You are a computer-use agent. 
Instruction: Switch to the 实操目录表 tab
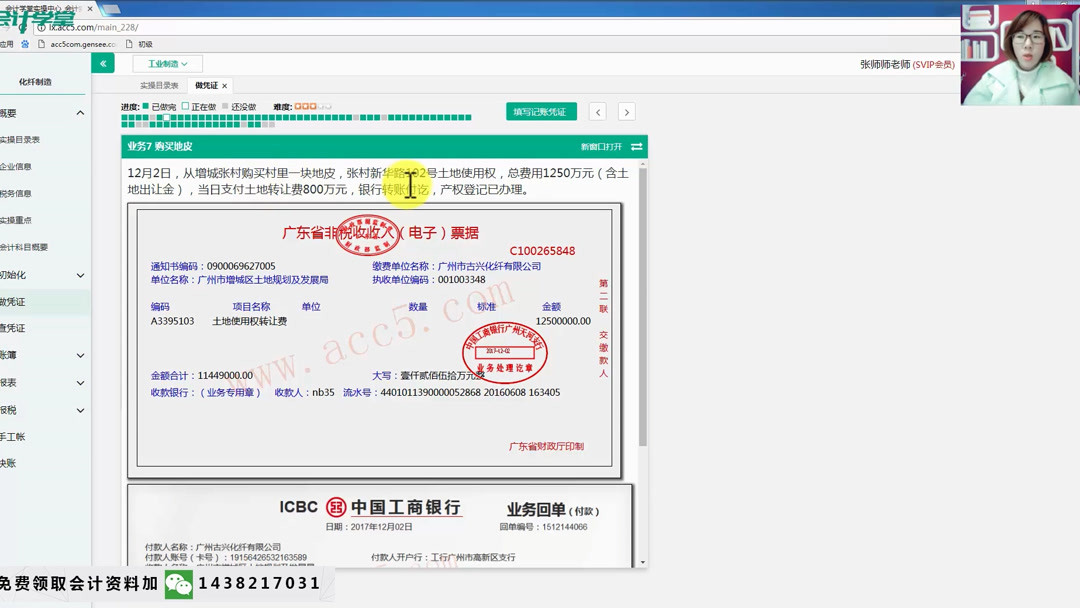click(159, 85)
